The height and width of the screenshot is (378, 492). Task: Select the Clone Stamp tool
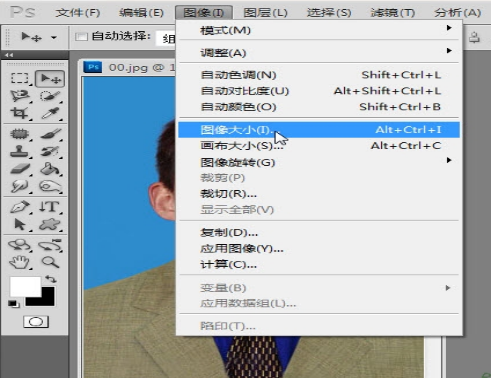(x=20, y=151)
